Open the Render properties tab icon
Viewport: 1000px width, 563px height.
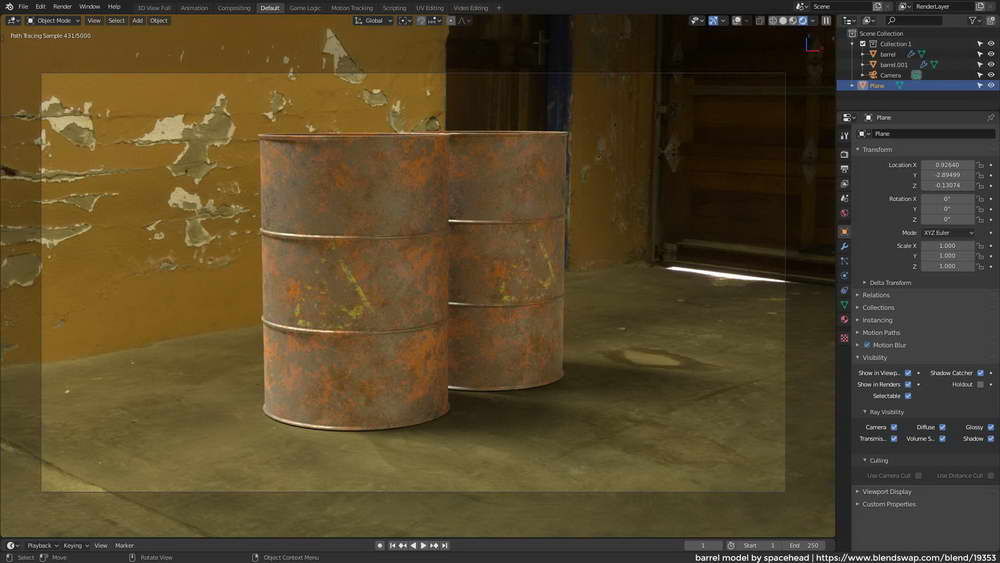tap(844, 154)
